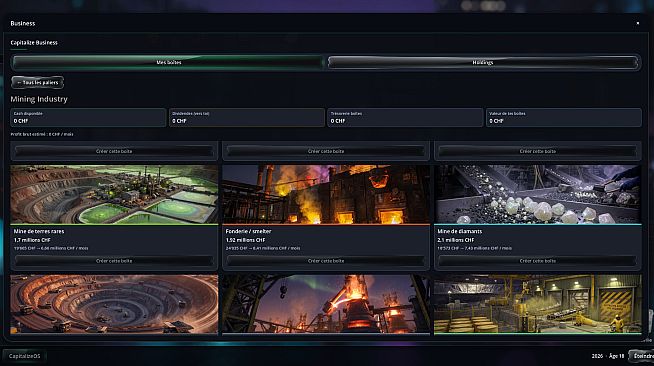Click the Mine de terres rares image
Image resolution: width=654 pixels, height=366 pixels.
pyautogui.click(x=114, y=195)
